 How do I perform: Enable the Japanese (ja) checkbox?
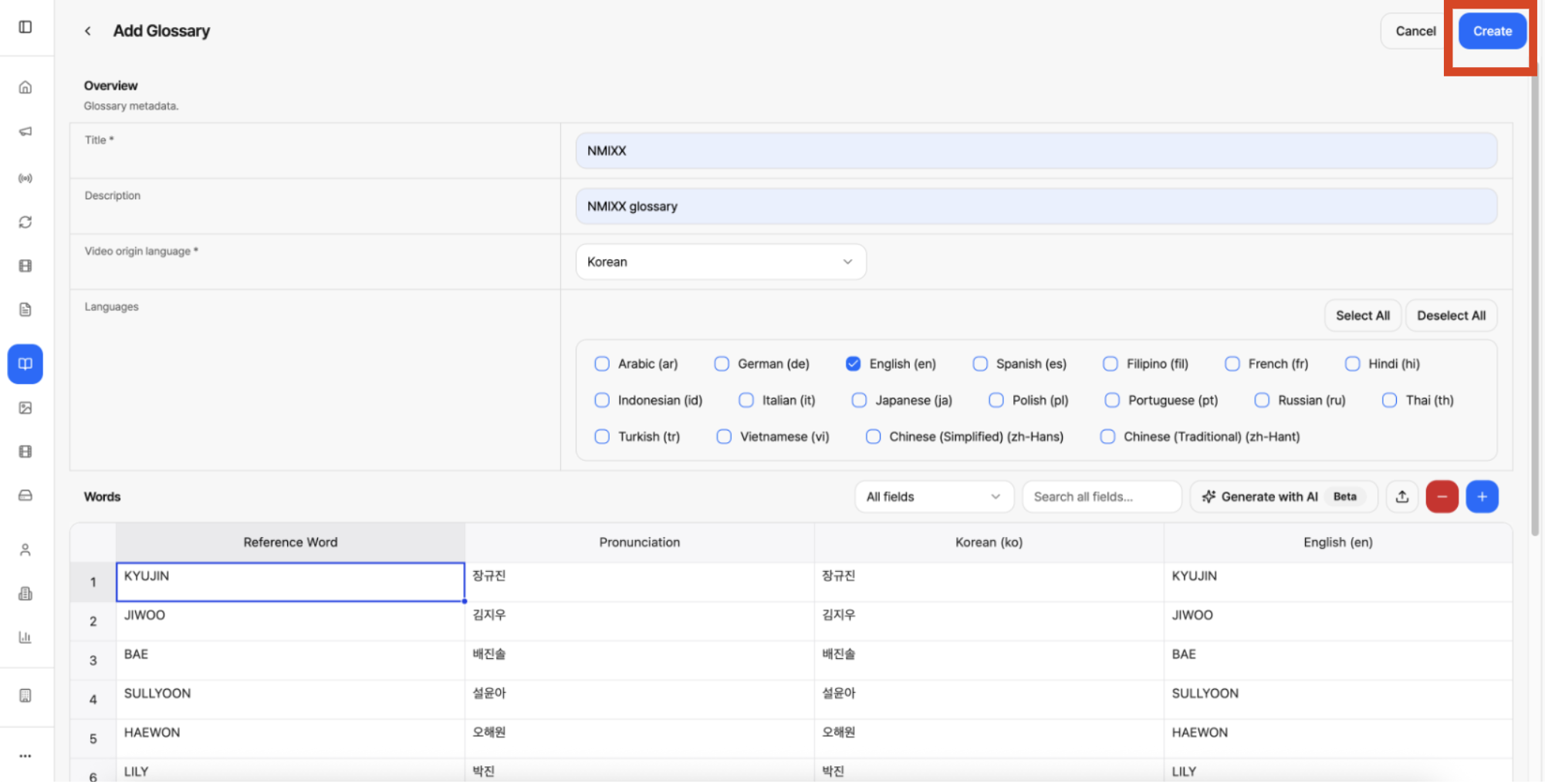point(859,400)
